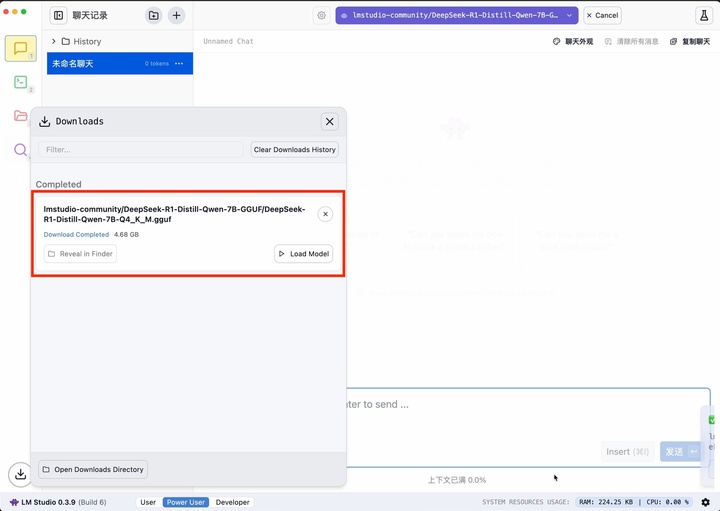
Task: Open the Chat view in sidebar
Action: point(21,48)
